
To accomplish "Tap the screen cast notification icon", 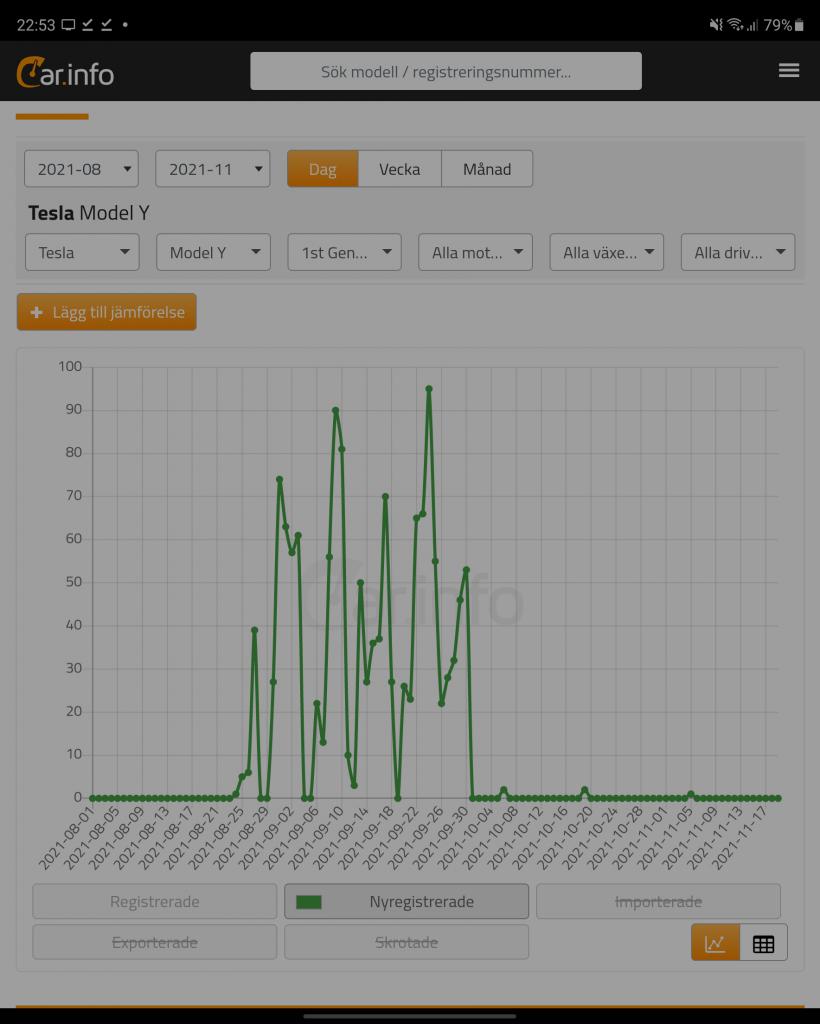I will 68,25.
